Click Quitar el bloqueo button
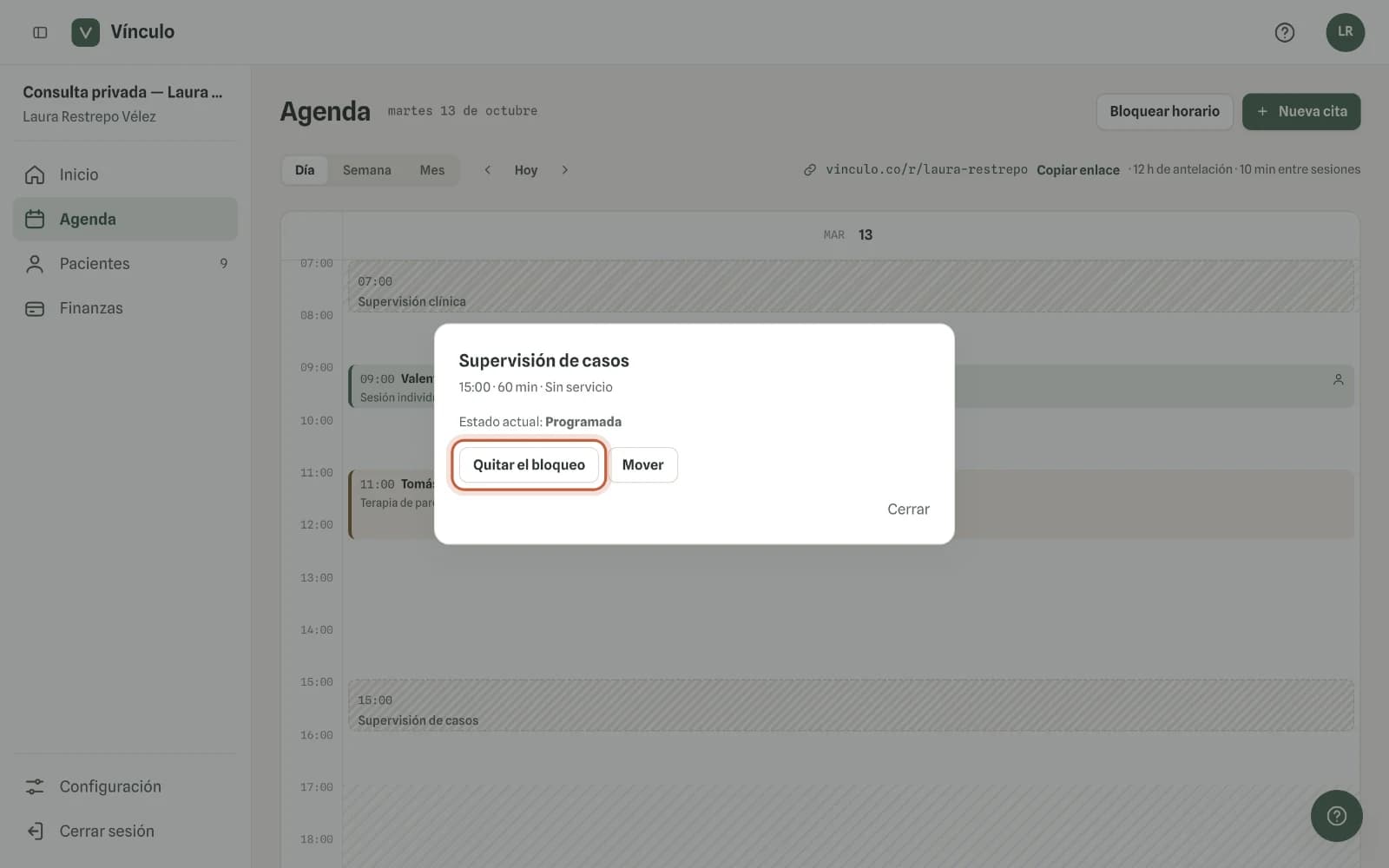 tap(529, 465)
